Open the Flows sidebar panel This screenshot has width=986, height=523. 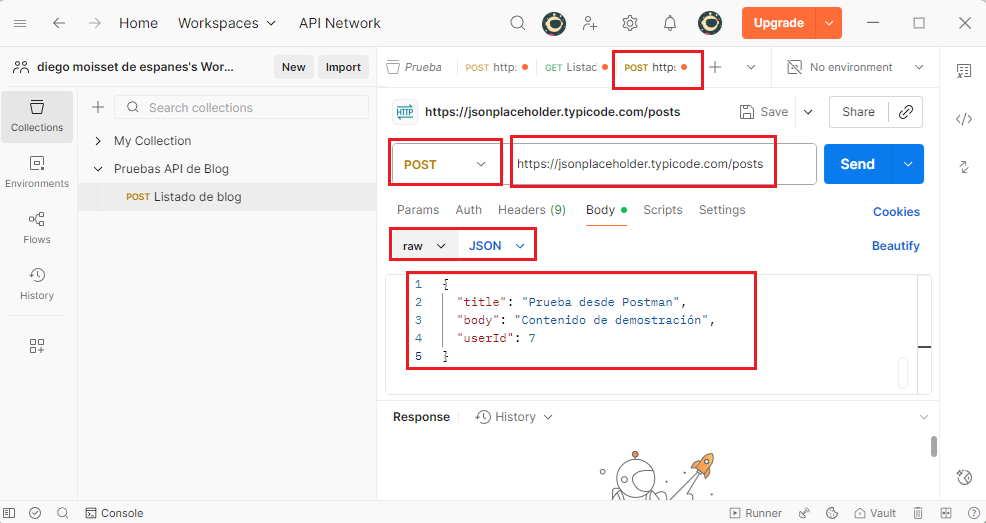37,227
